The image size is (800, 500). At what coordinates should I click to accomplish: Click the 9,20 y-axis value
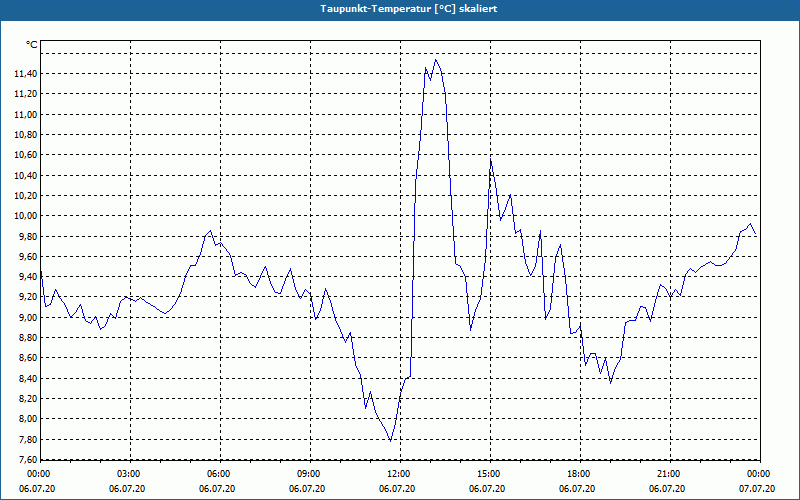click(x=28, y=297)
